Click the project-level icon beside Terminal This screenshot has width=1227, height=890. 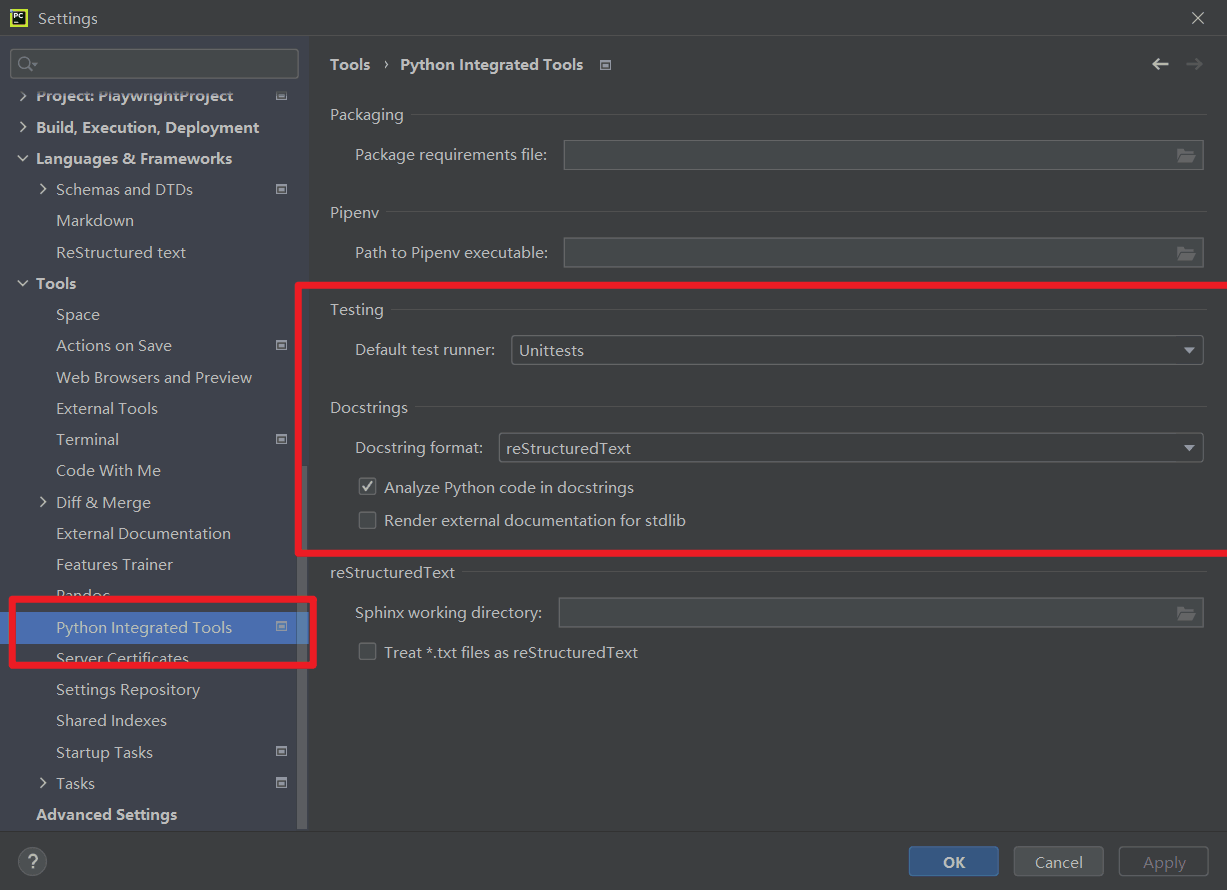click(x=281, y=439)
